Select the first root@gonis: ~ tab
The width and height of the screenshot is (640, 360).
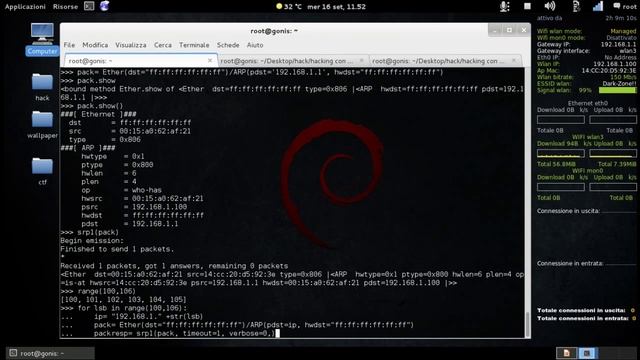tap(140, 60)
